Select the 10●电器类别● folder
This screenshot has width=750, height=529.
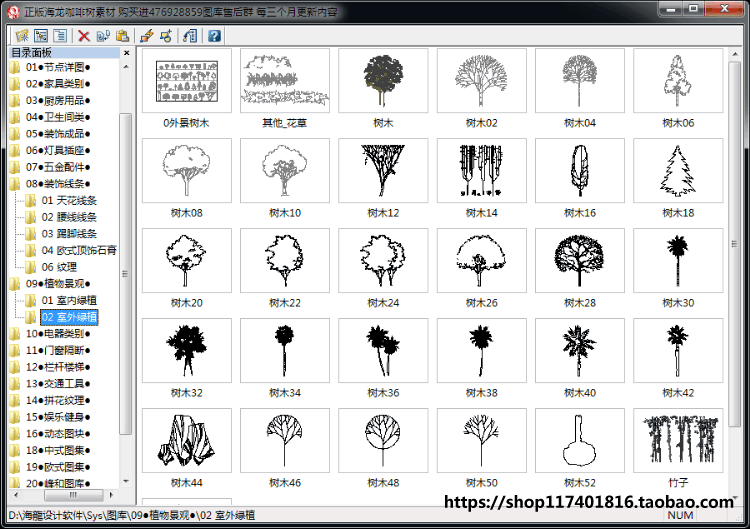pos(58,333)
